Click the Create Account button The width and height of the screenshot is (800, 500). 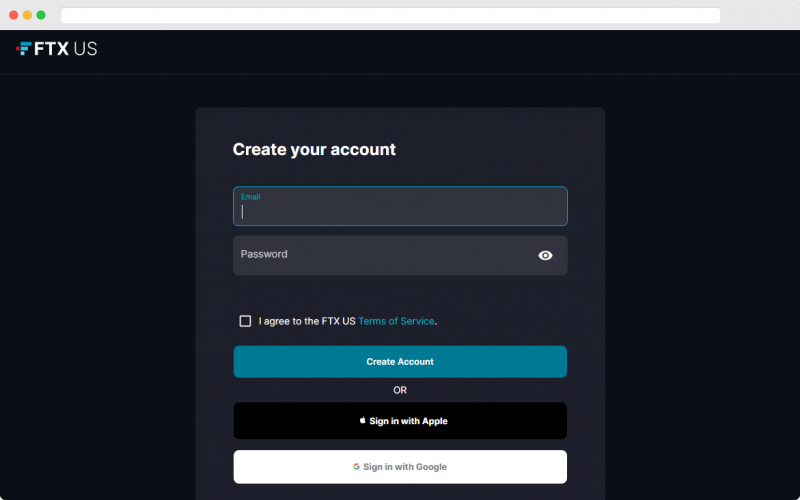[x=400, y=362]
